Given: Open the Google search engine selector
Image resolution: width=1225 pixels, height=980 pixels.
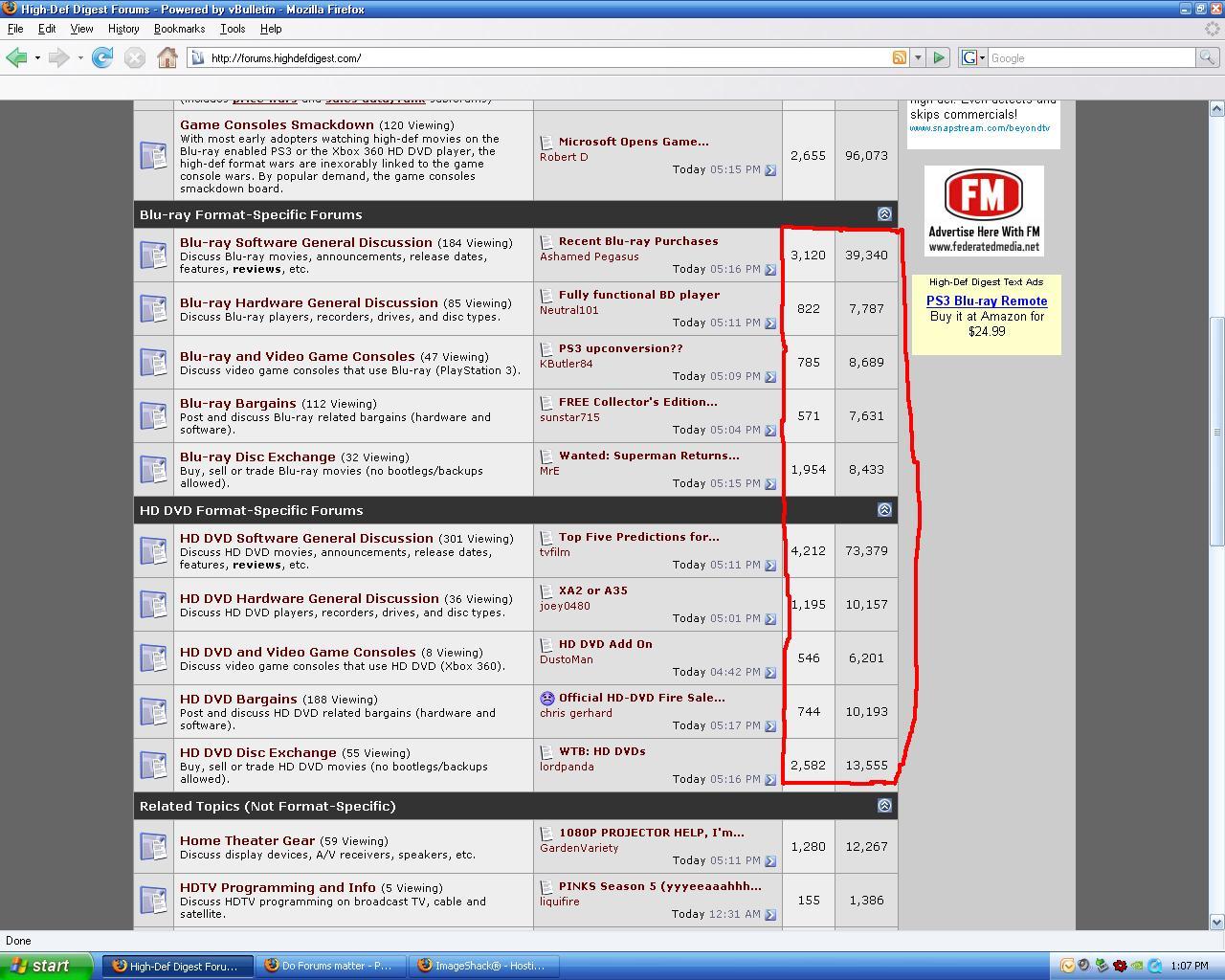Looking at the screenshot, I should (972, 57).
